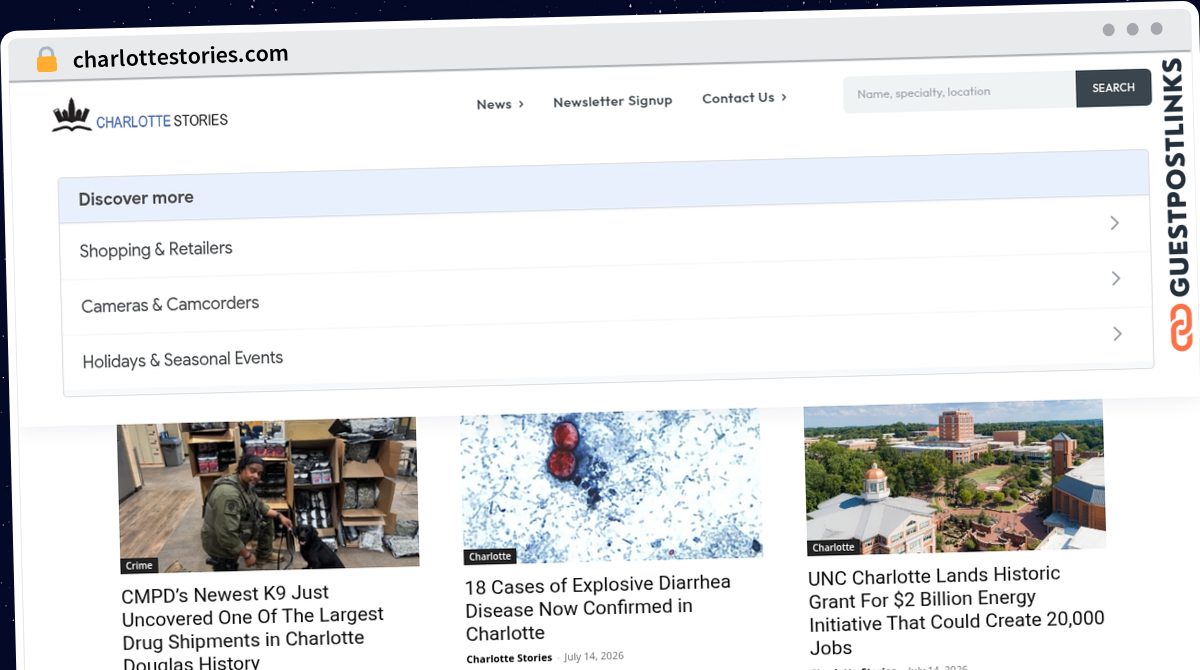1200x670 pixels.
Task: Open the Contact Us menu
Action: 738,98
